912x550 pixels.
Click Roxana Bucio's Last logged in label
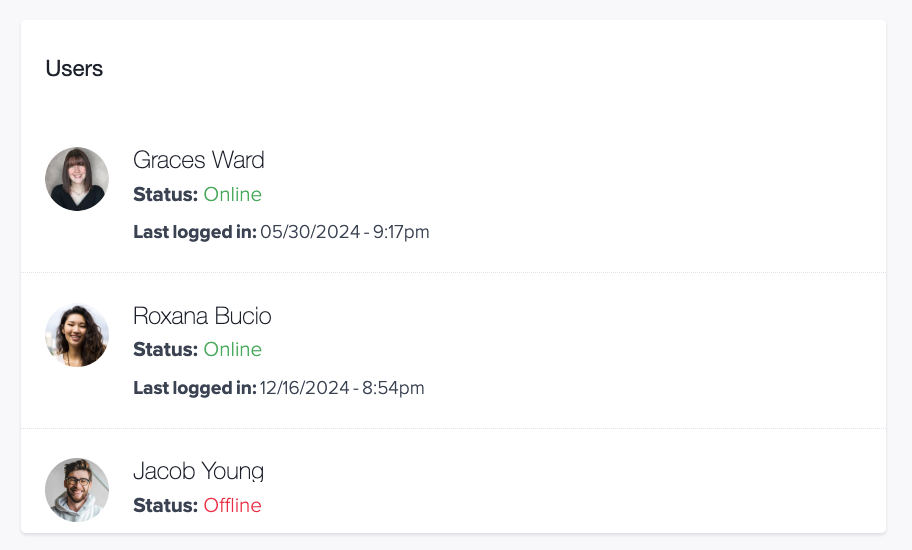[x=195, y=388]
